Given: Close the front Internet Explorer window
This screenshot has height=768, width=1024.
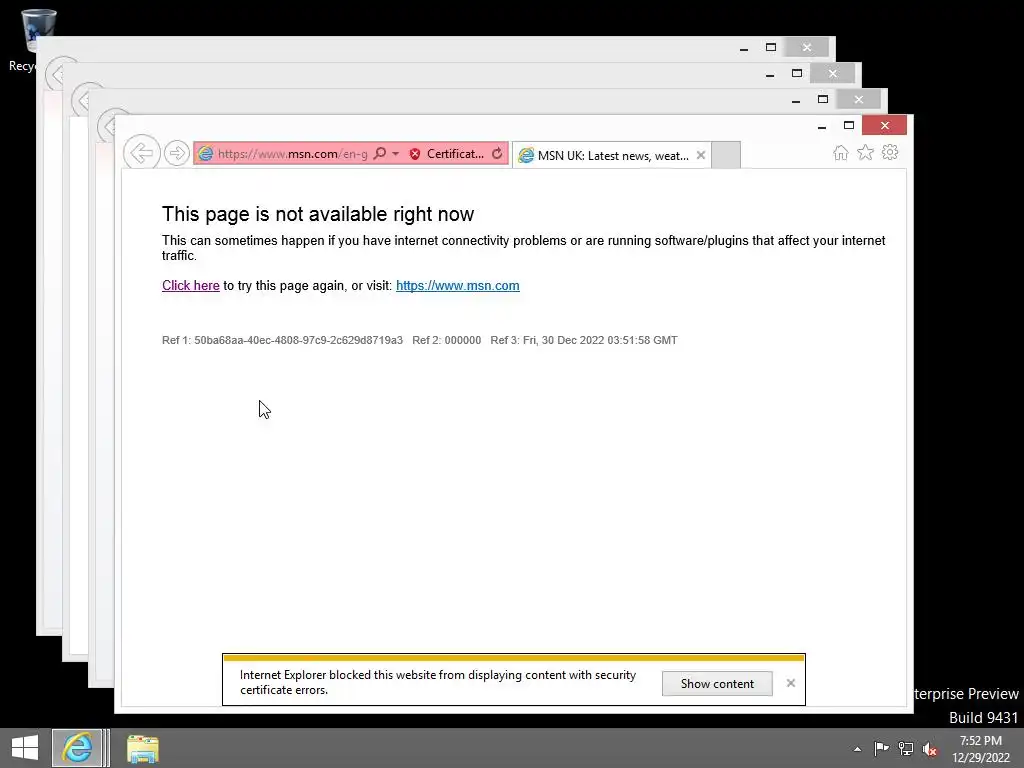Looking at the screenshot, I should click(884, 125).
